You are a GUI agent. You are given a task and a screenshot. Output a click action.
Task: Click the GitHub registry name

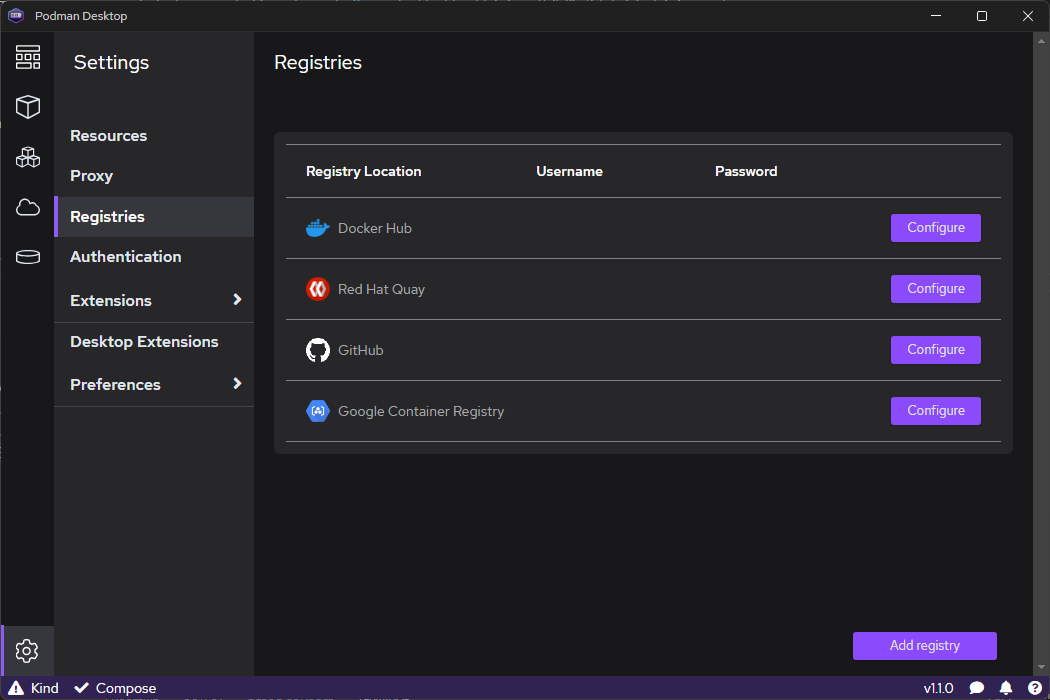360,350
